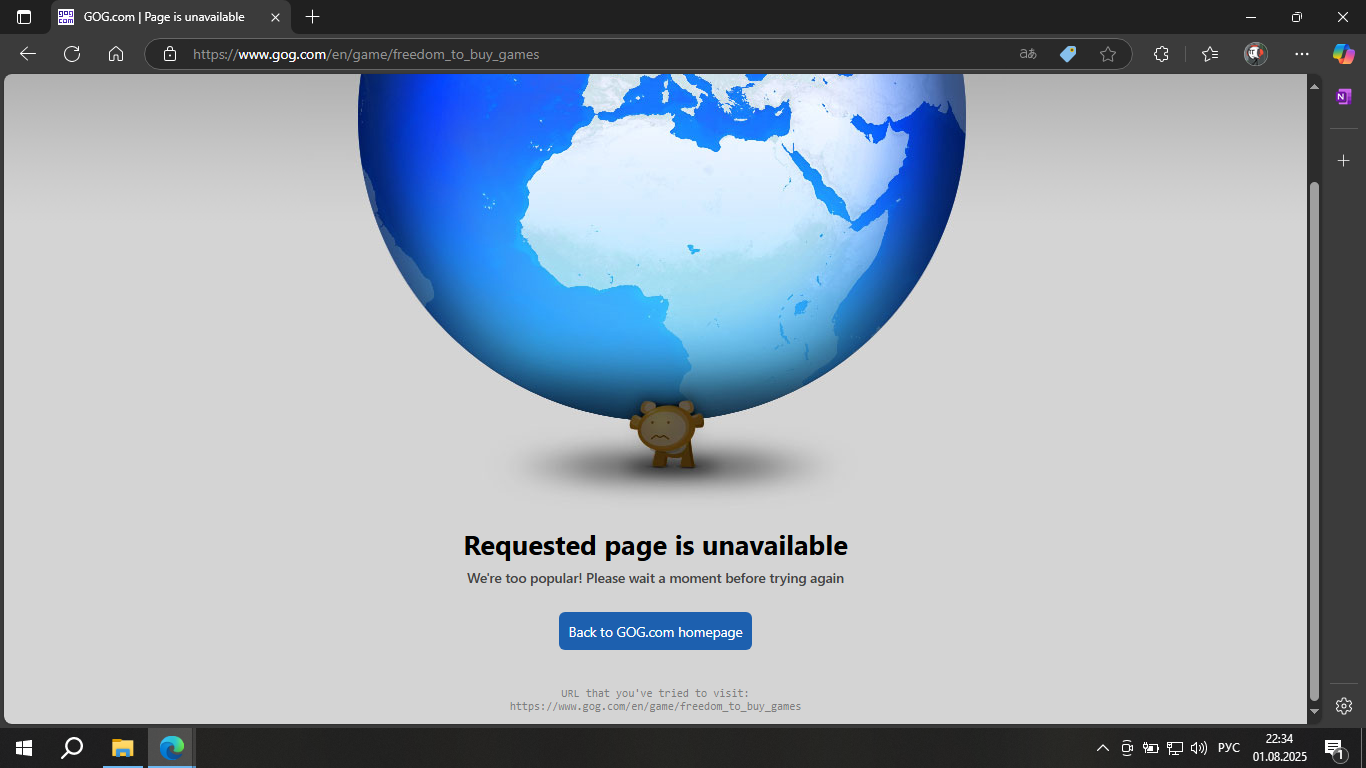Switch the РУС input language
The width and height of the screenshot is (1366, 768).
[x=1229, y=747]
